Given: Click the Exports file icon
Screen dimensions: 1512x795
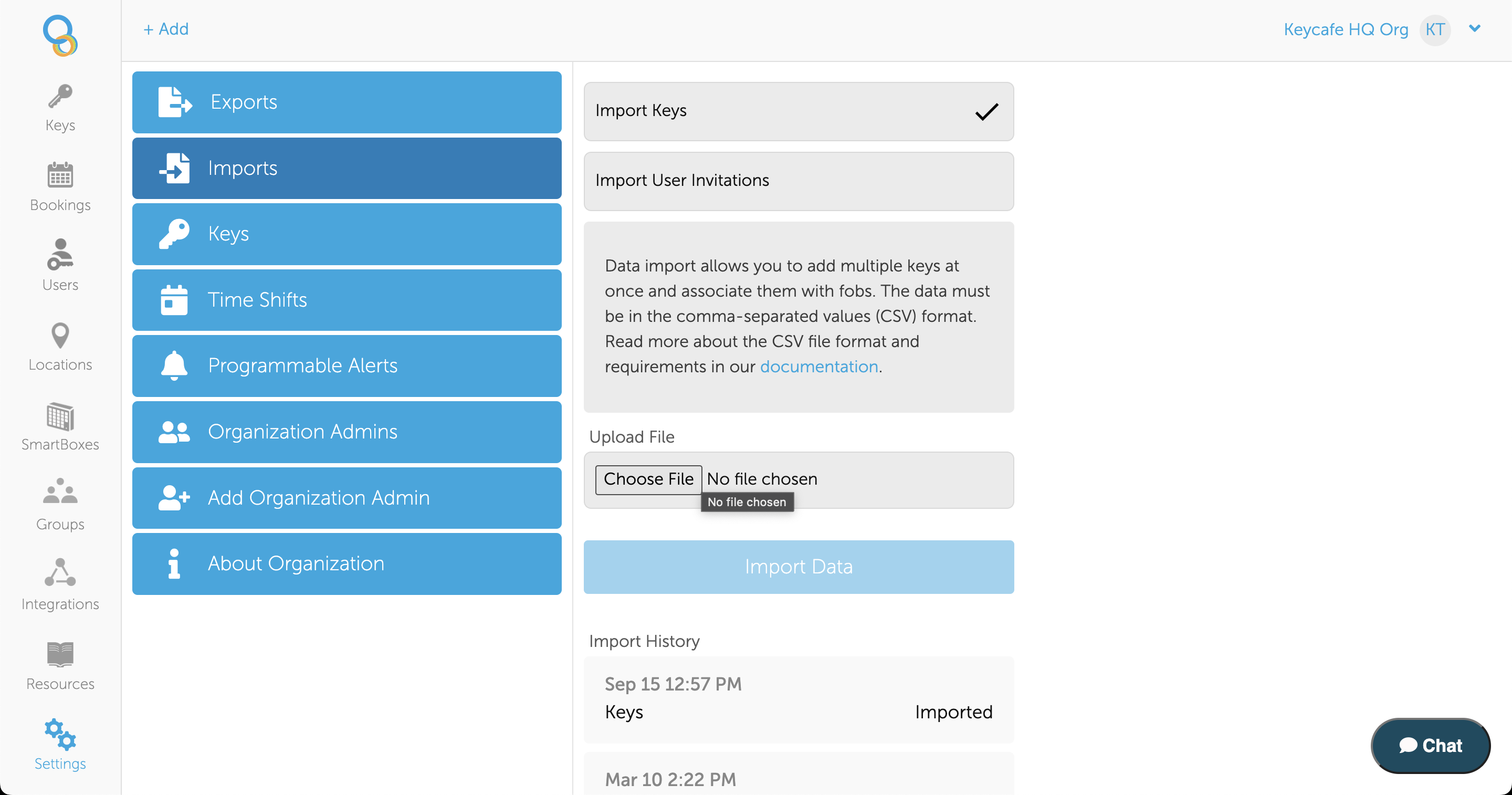Looking at the screenshot, I should [174, 102].
